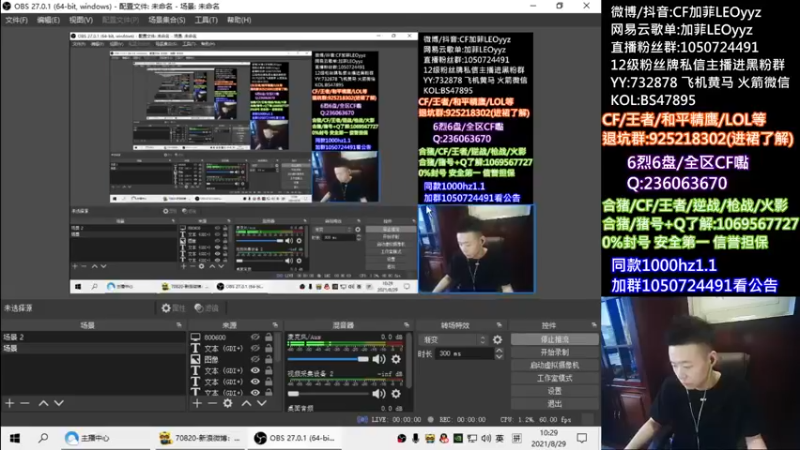Undock the 混音器 panel via its header icon
Image resolution: width=800 pixels, height=450 pixels.
[406, 324]
